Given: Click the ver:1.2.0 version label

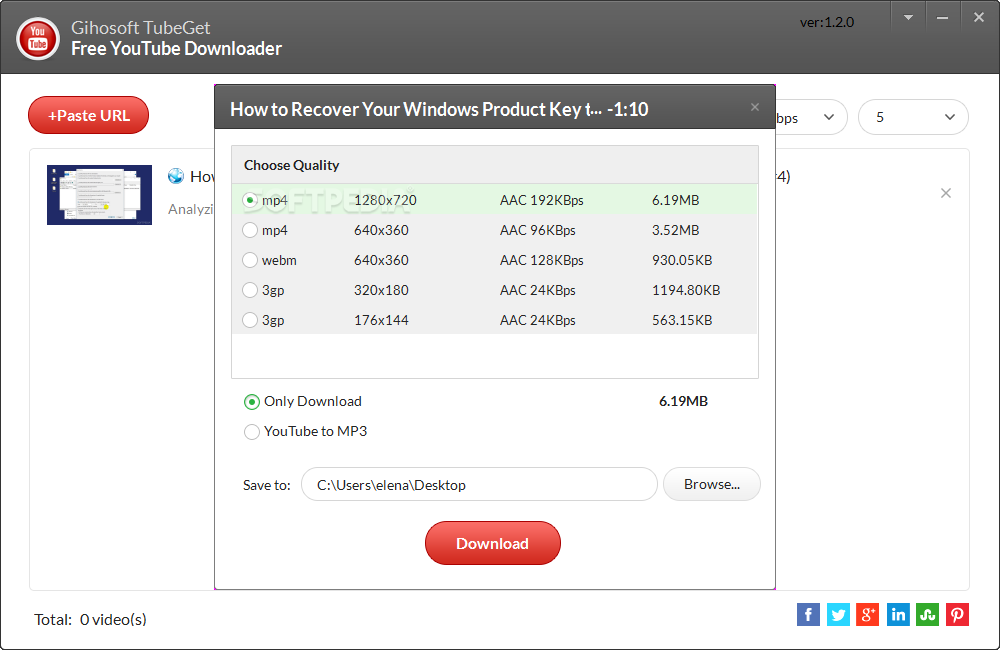Looking at the screenshot, I should tap(827, 22).
